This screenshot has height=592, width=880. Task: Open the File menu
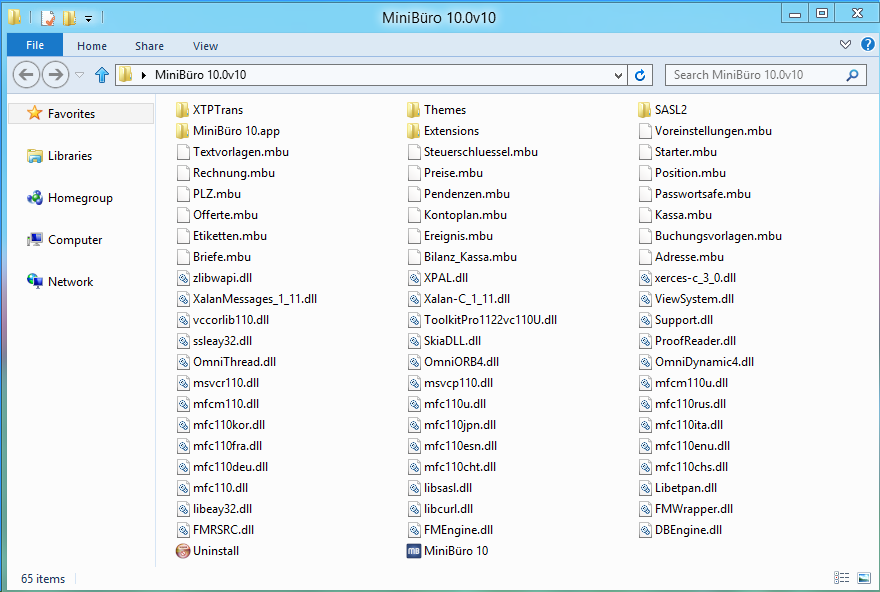[x=35, y=45]
